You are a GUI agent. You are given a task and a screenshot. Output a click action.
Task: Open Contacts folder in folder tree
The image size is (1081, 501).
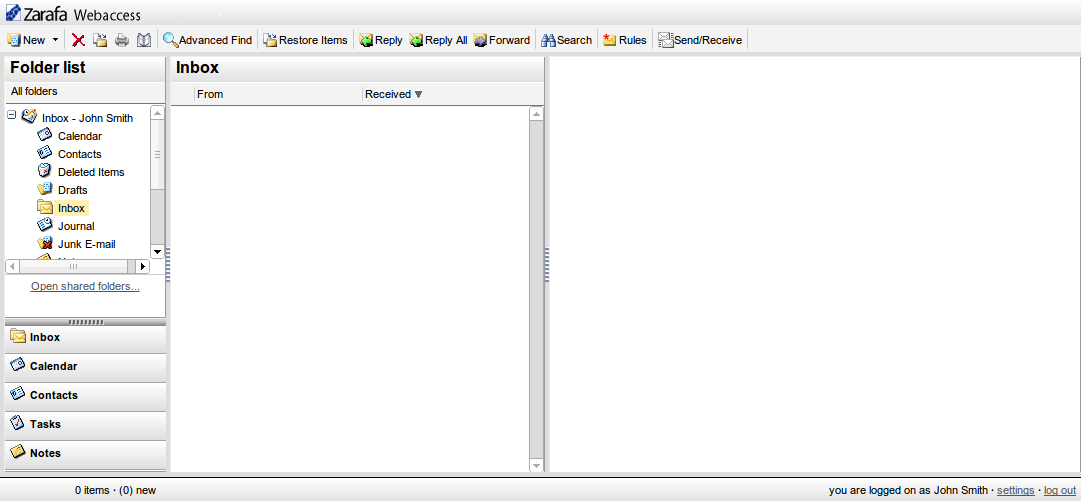79,154
